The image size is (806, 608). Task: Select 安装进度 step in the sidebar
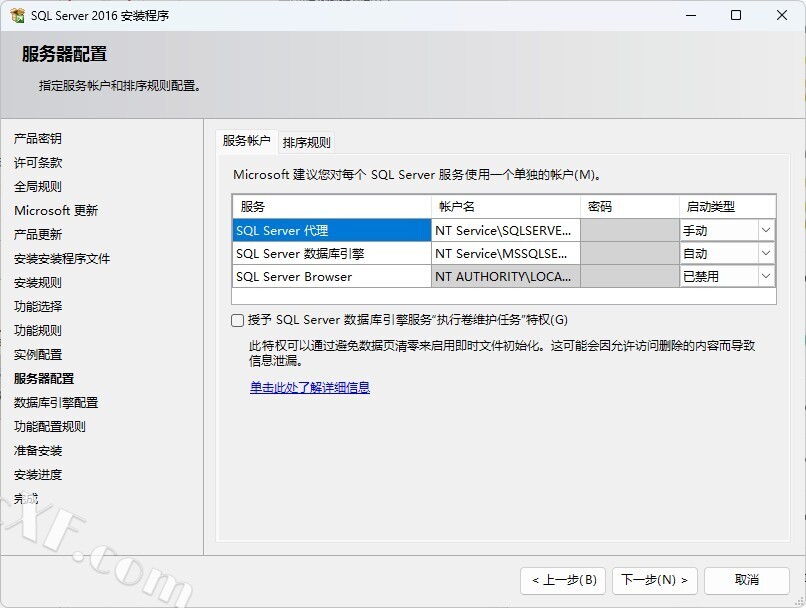[38, 474]
